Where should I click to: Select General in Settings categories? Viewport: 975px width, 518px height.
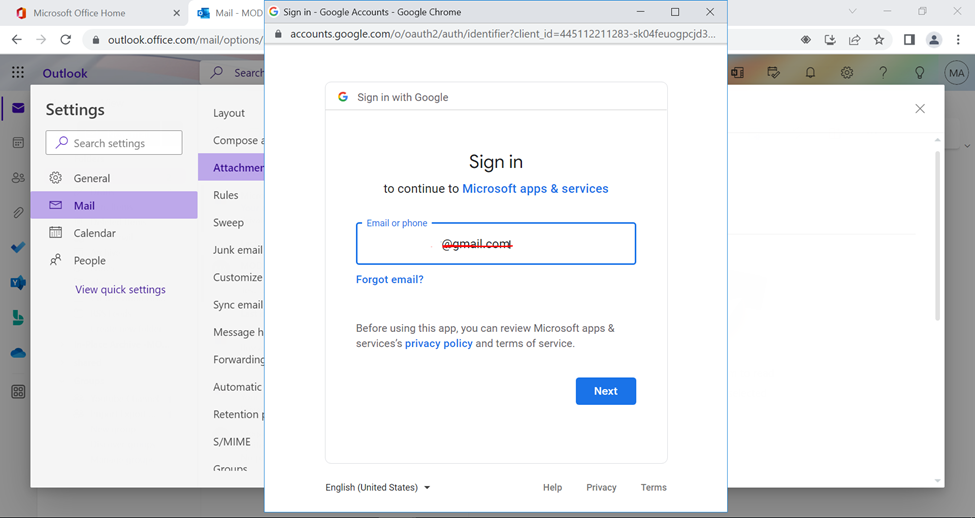114,178
